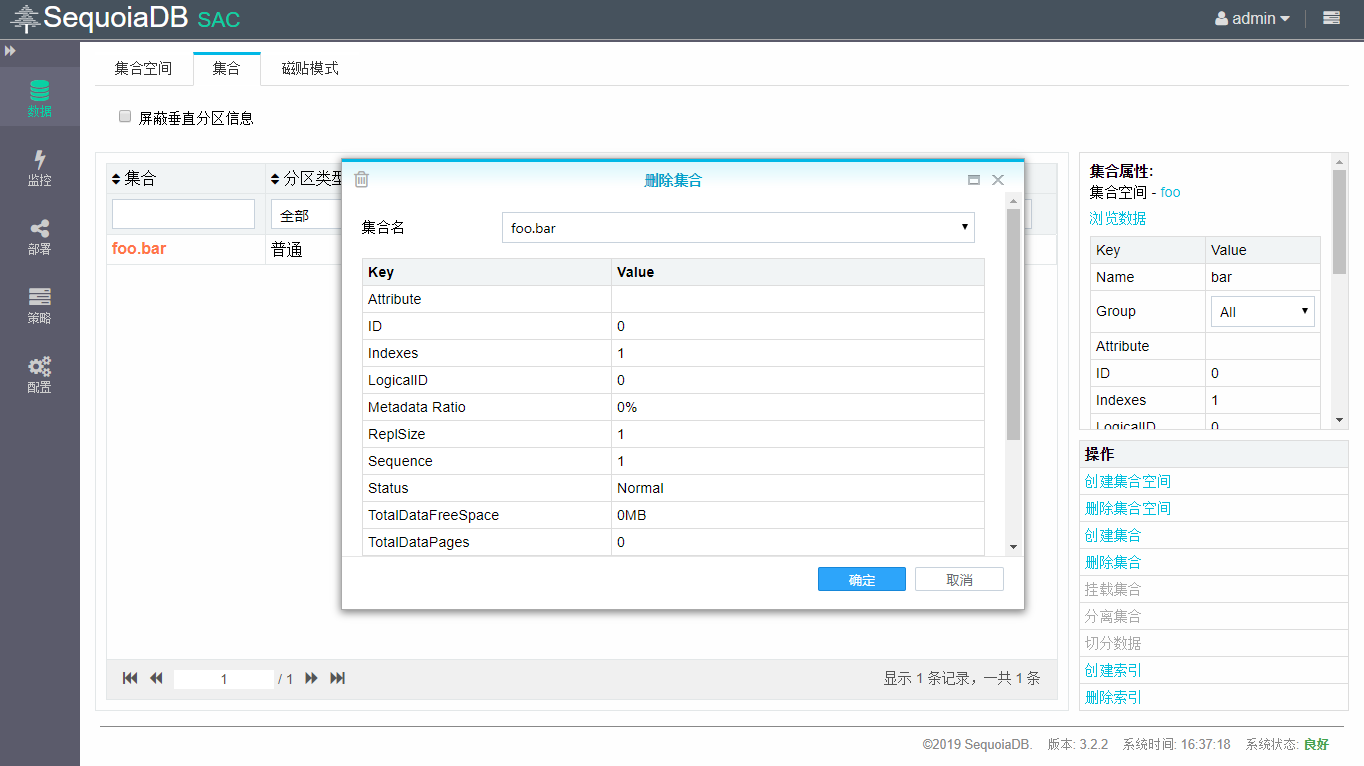Click the top-right server list icon
The image size is (1364, 766).
[1331, 18]
